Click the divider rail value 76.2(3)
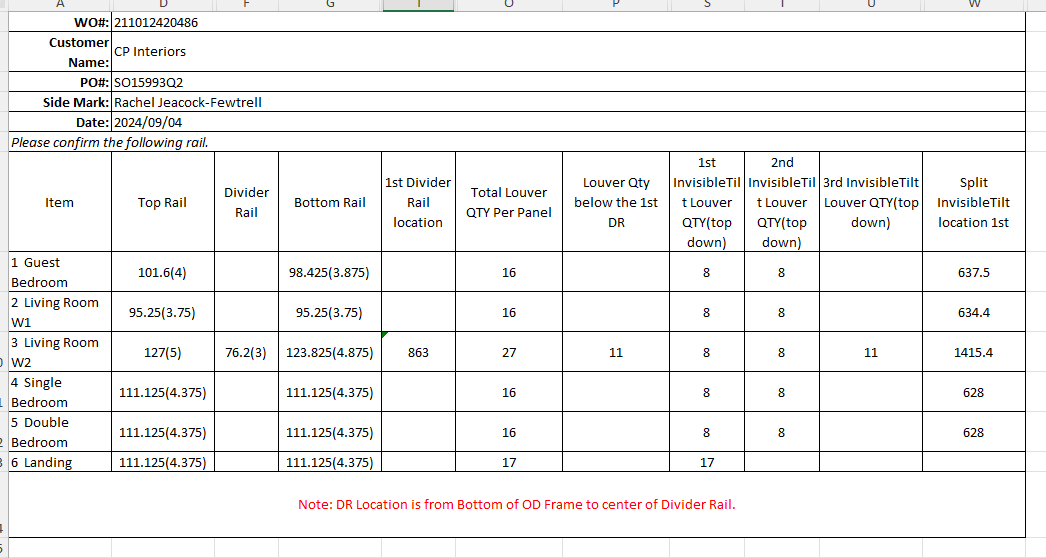The height and width of the screenshot is (558, 1046). pyautogui.click(x=246, y=352)
